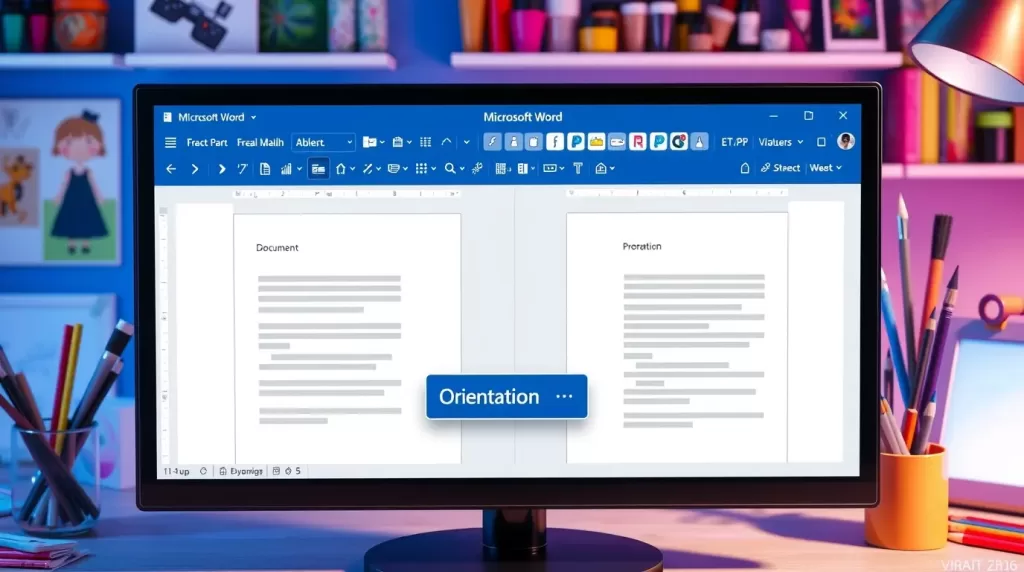The image size is (1024, 572).
Task: Open the hamburger menu in the toolbar
Action: [x=170, y=142]
